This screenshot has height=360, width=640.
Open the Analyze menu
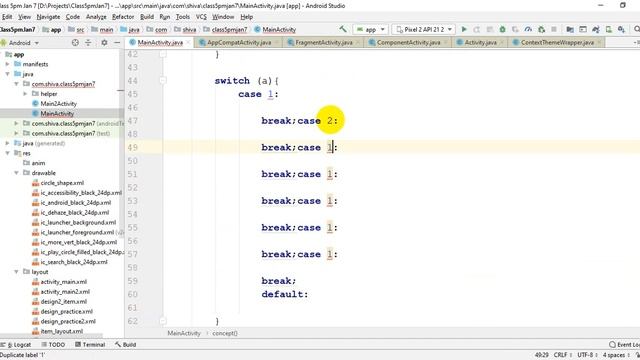[x=96, y=17]
